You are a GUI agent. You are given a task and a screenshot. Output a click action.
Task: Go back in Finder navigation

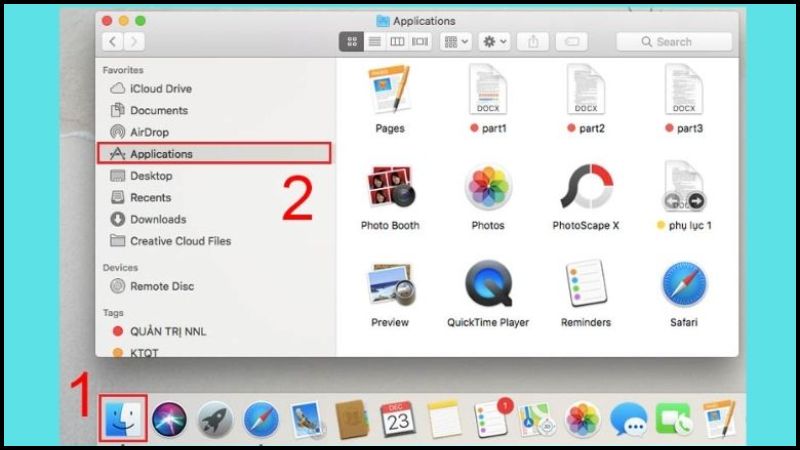click(x=113, y=42)
